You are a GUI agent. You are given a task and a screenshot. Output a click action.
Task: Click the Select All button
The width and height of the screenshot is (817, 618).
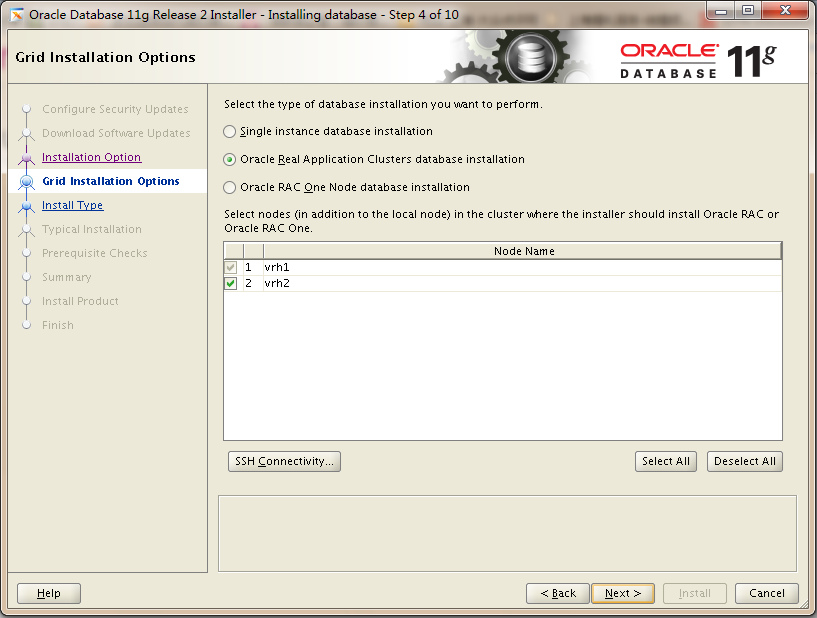[x=666, y=462]
